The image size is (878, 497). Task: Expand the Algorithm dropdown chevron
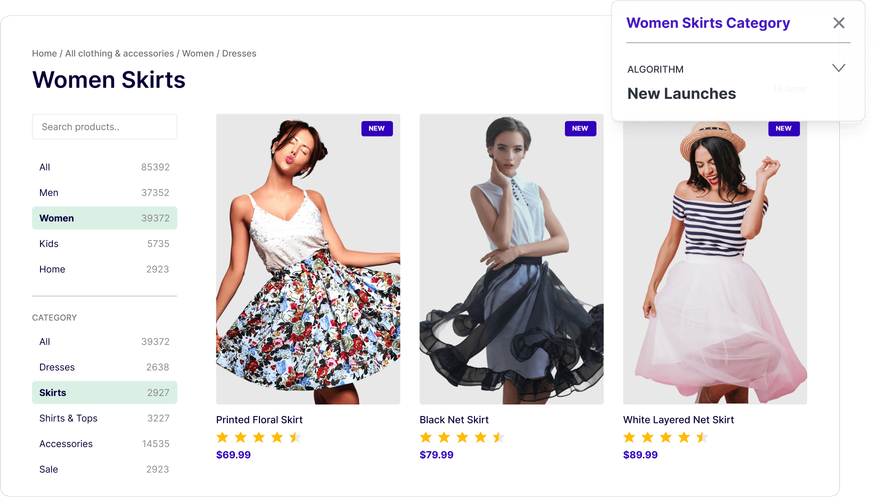tap(838, 68)
